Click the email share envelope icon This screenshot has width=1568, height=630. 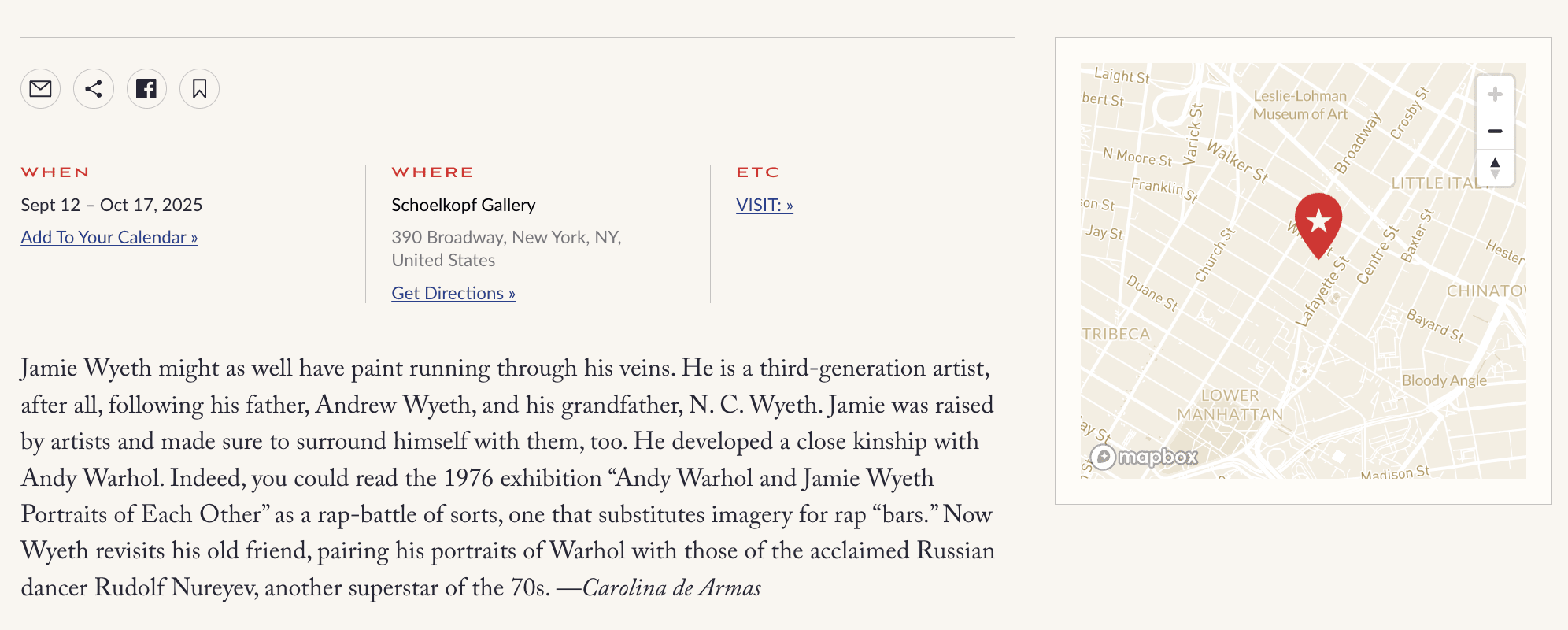pyautogui.click(x=40, y=89)
